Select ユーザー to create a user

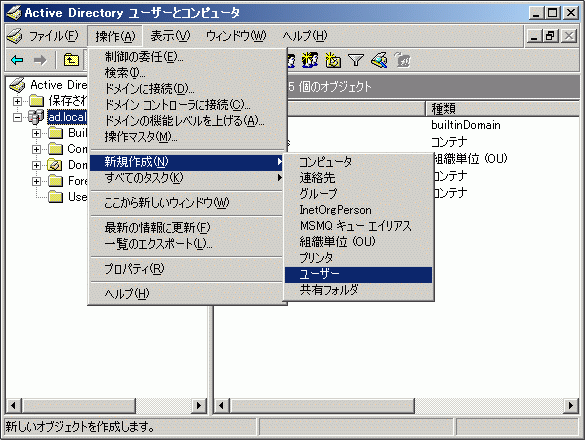[359, 275]
